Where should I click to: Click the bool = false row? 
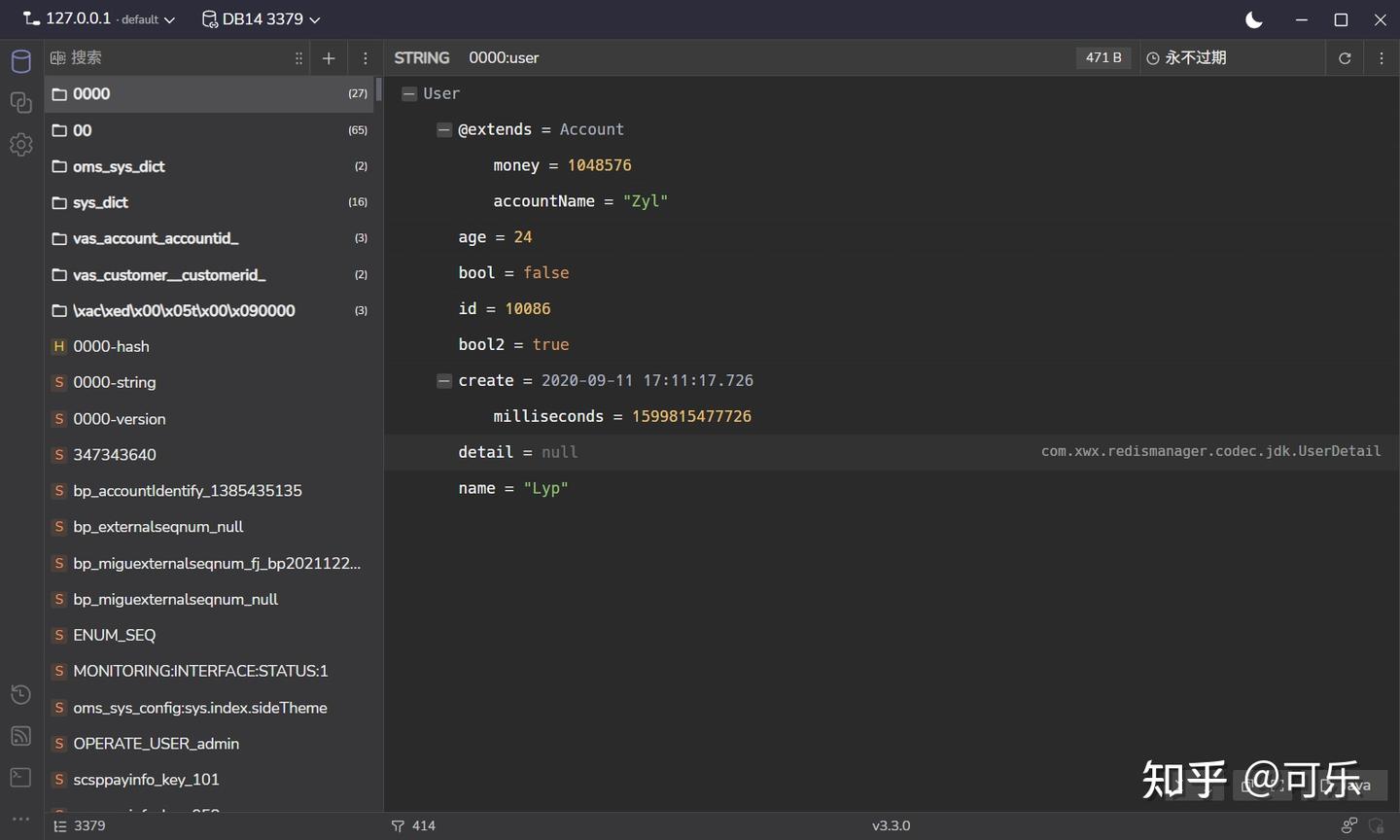[891, 273]
